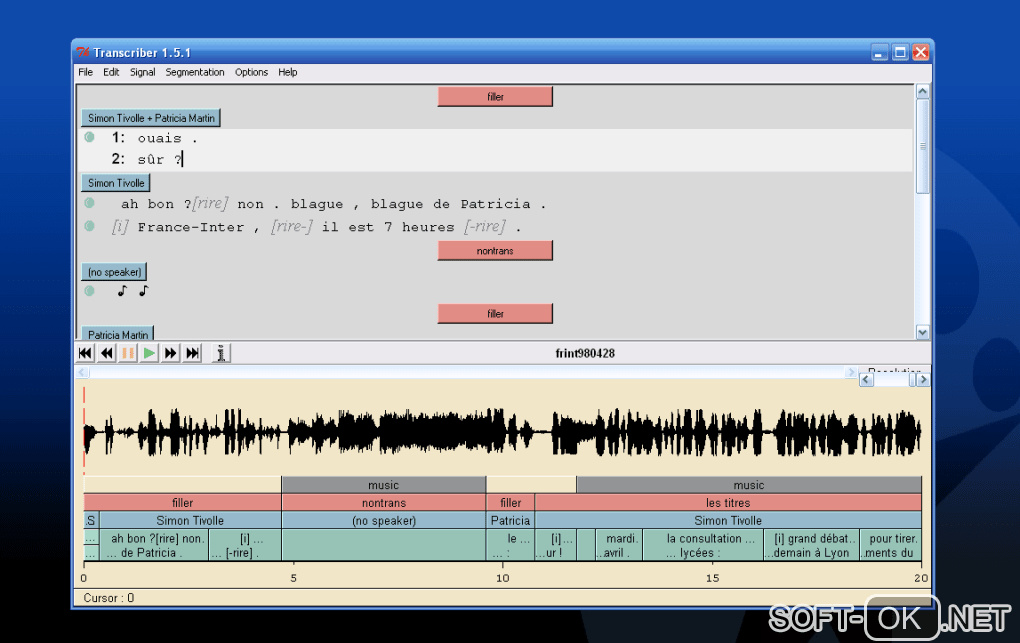Click the '(no speaker)' turn button
The image size is (1020, 643).
114,272
